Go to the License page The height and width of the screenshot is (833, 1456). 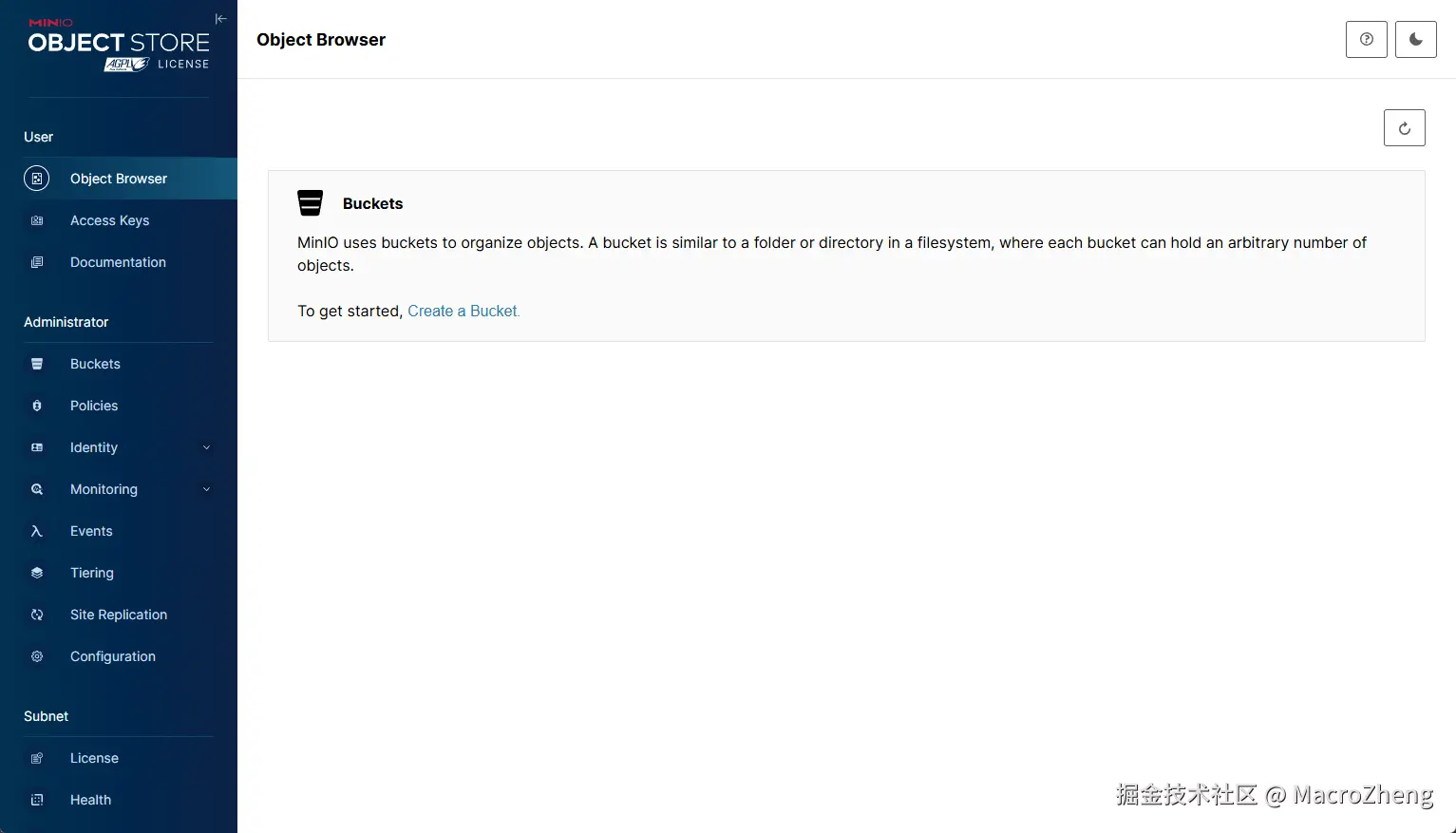[94, 758]
